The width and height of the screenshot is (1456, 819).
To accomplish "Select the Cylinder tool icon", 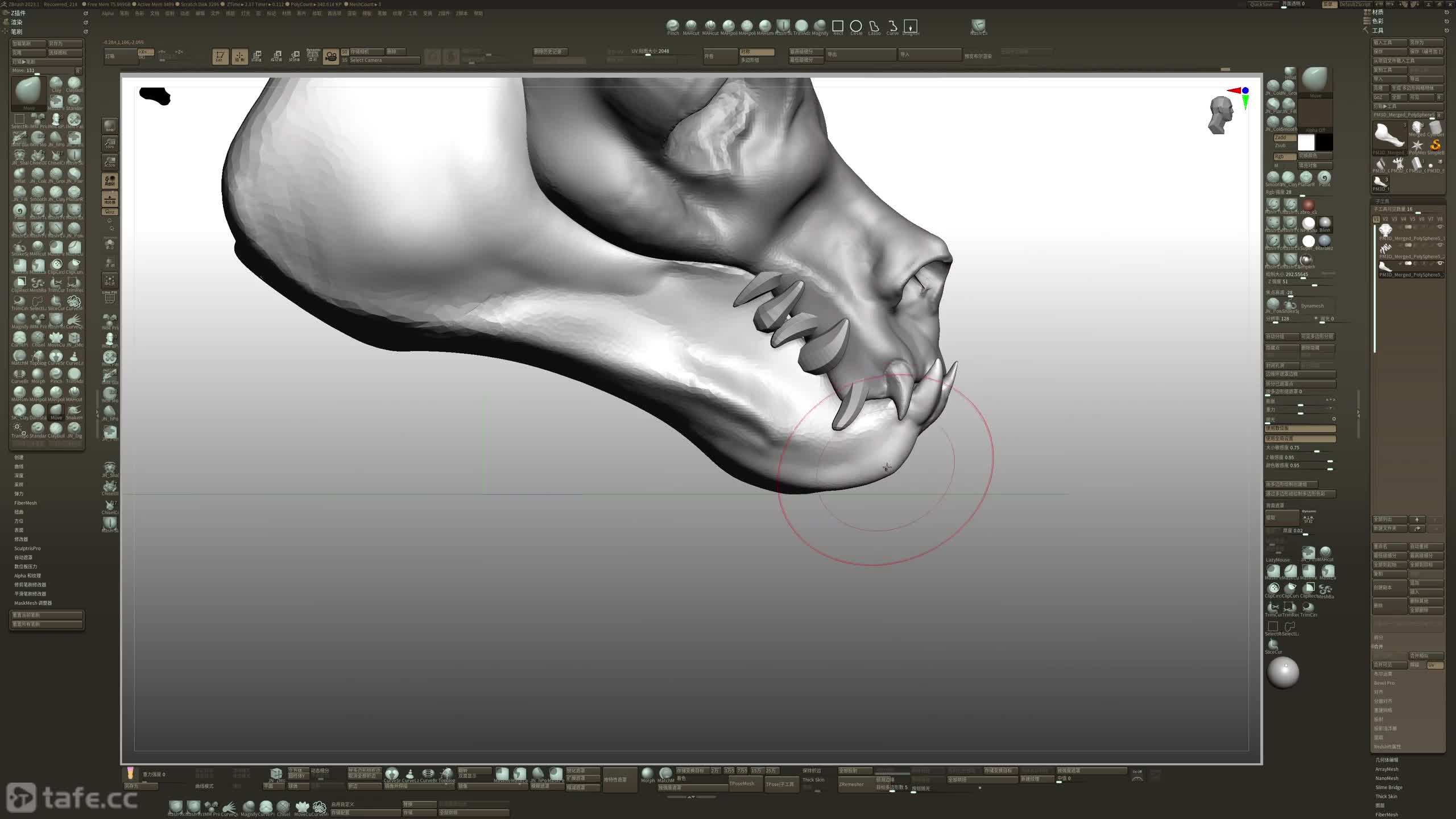I will [x=1435, y=128].
